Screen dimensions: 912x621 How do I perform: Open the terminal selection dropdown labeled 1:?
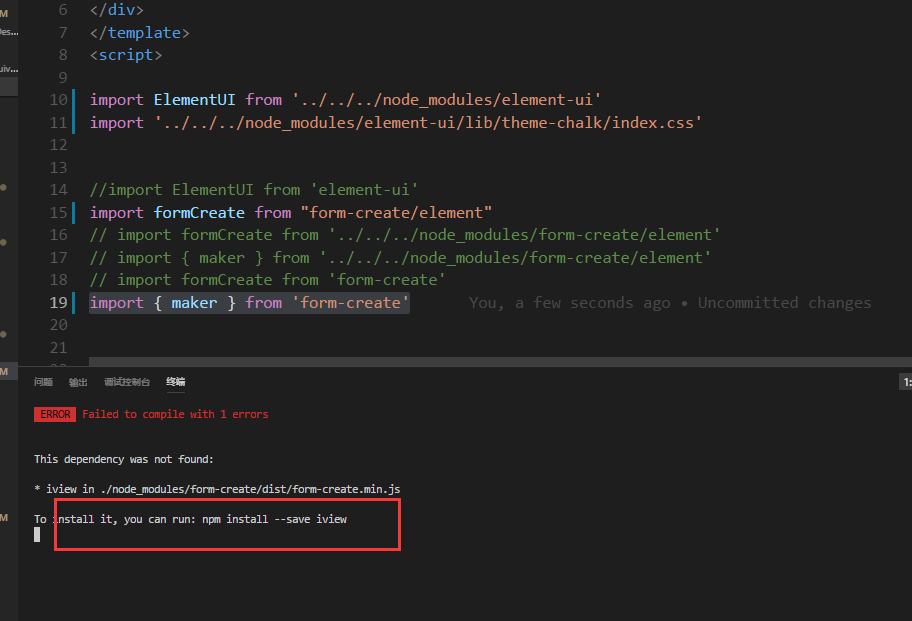pos(905,381)
